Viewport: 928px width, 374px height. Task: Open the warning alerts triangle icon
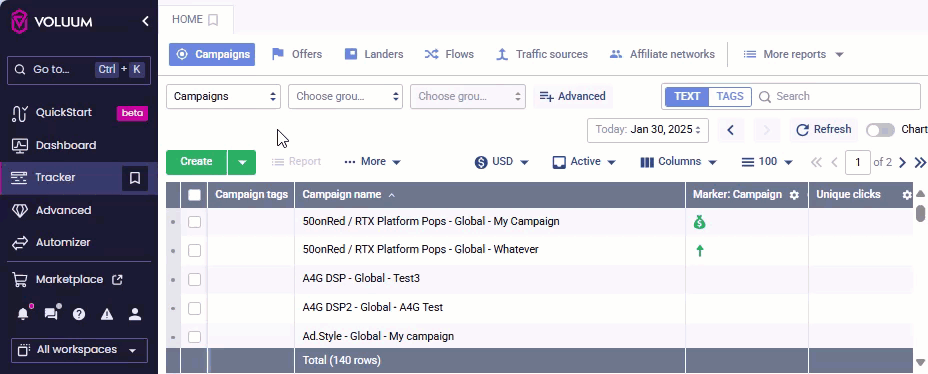(x=107, y=314)
